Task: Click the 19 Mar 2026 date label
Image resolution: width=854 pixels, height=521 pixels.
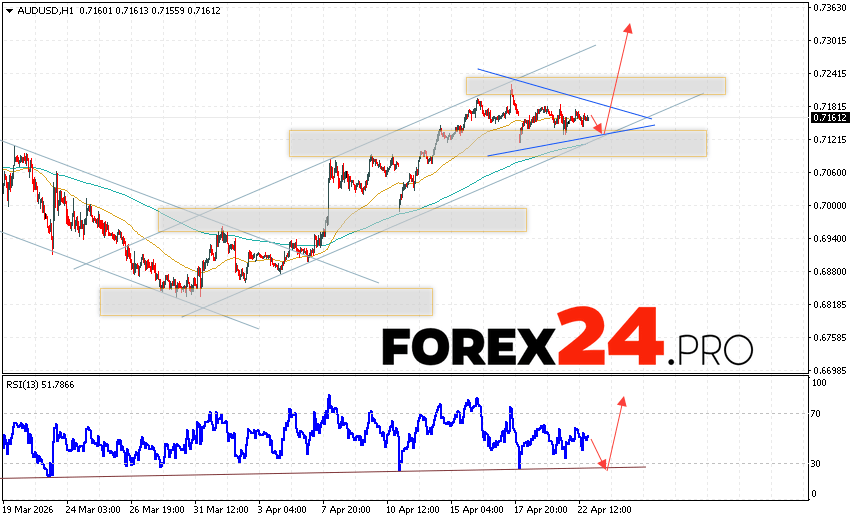Action: [27, 508]
